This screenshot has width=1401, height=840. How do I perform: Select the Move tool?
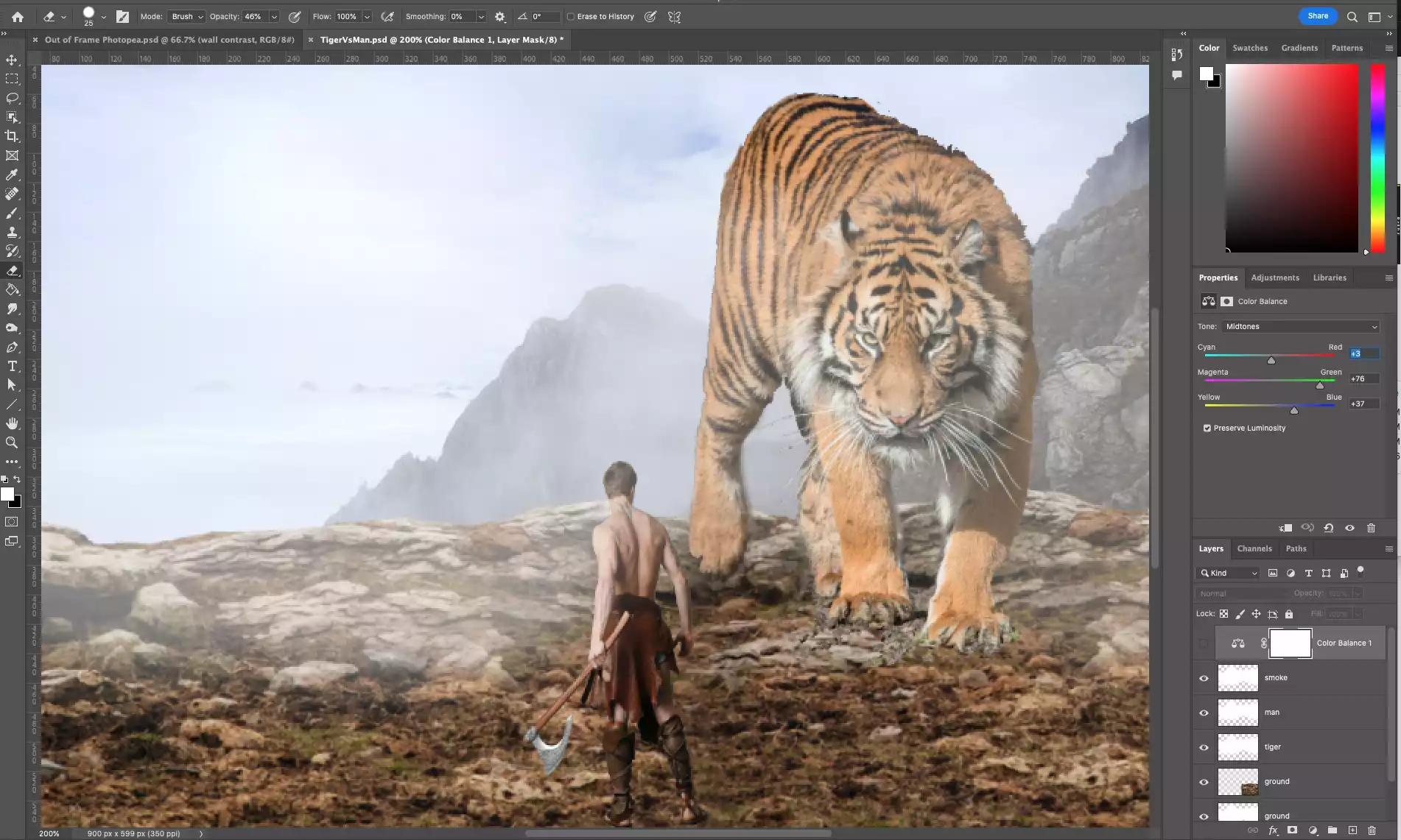(x=12, y=60)
